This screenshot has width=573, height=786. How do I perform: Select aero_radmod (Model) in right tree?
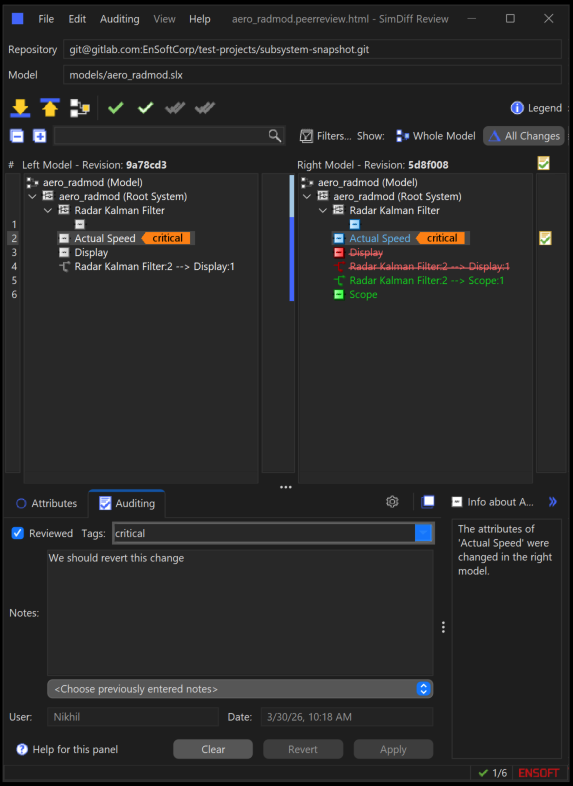point(367,182)
